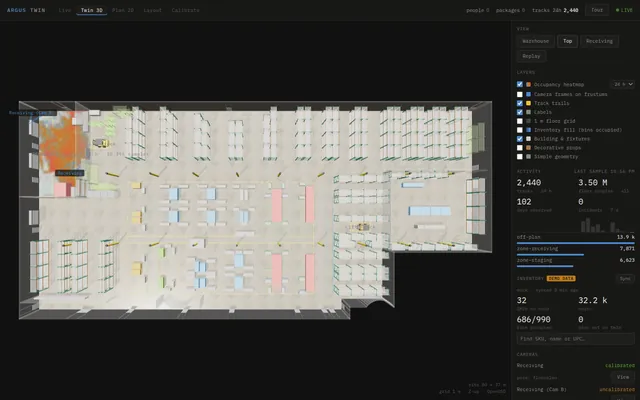Click the calibrated status of Receiving camera

click(620, 365)
